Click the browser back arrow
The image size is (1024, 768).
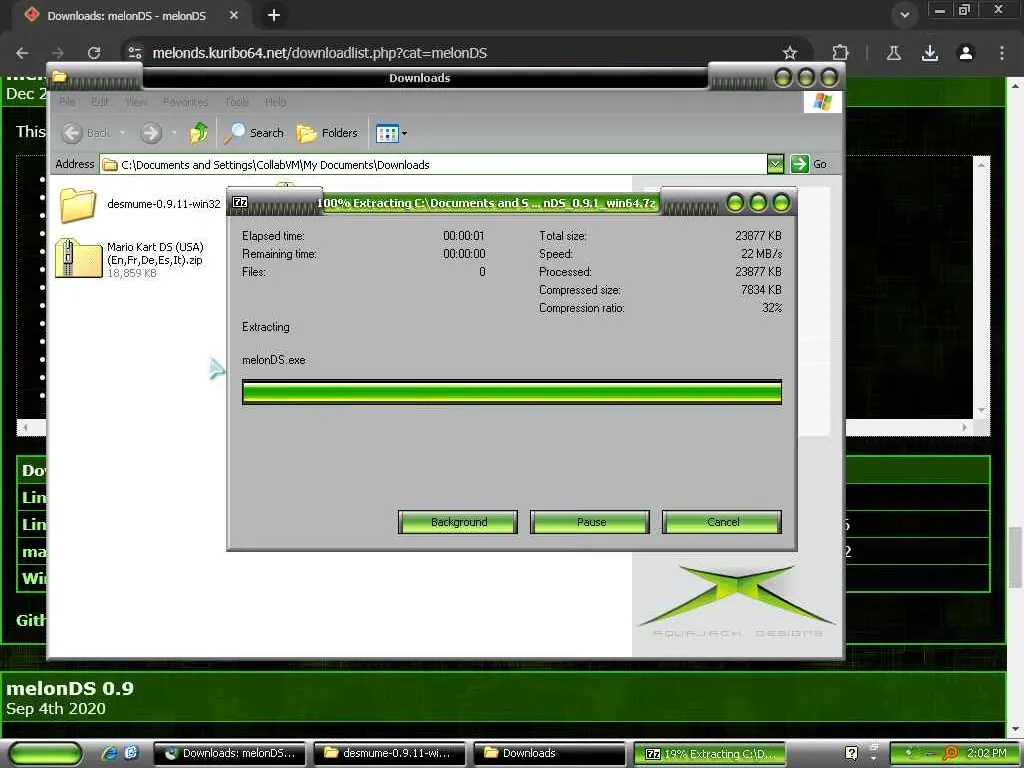click(22, 53)
